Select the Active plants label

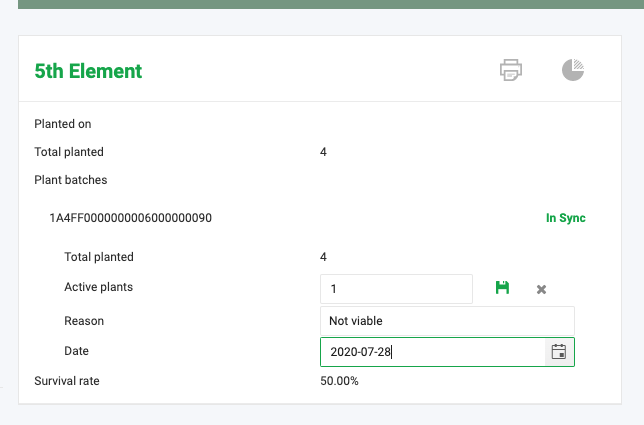click(99, 287)
